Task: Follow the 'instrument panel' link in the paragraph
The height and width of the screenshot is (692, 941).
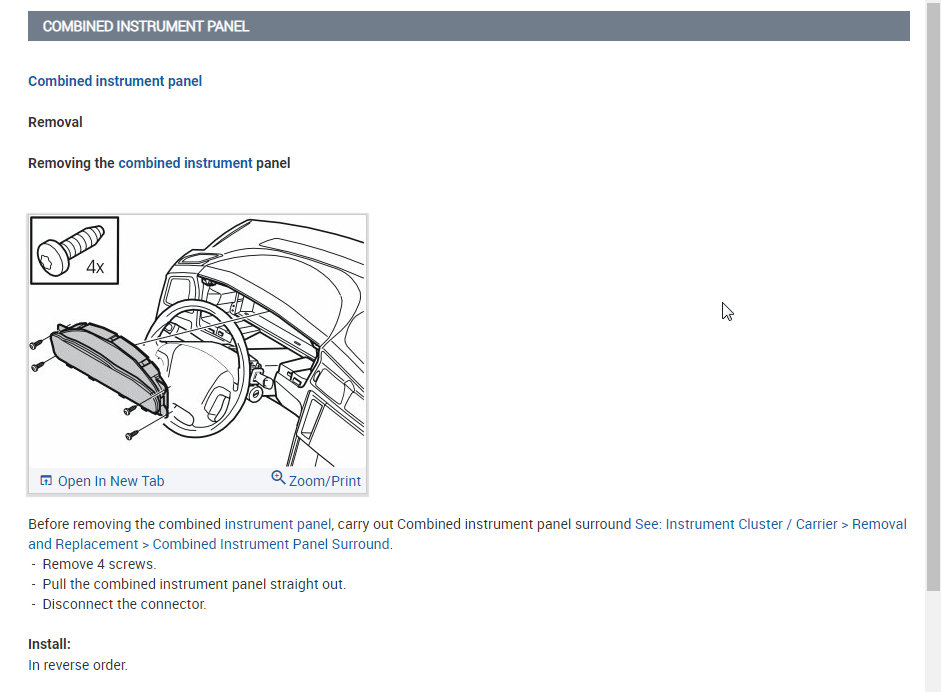Action: pos(277,524)
